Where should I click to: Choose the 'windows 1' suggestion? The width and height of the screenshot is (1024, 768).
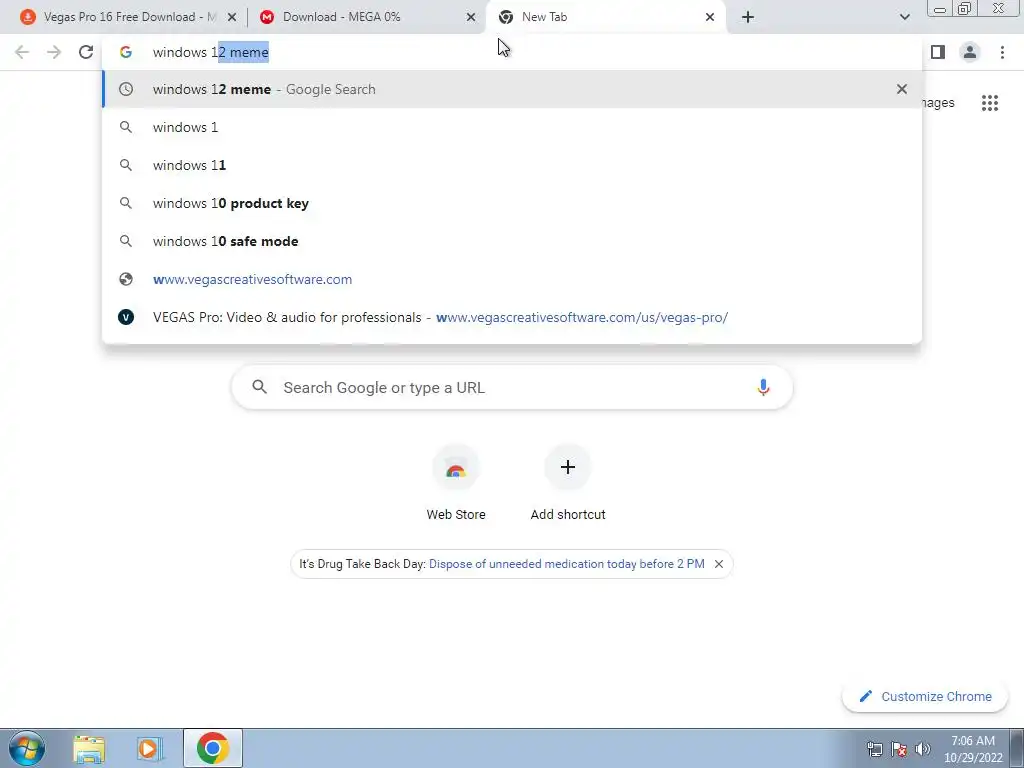click(x=512, y=127)
